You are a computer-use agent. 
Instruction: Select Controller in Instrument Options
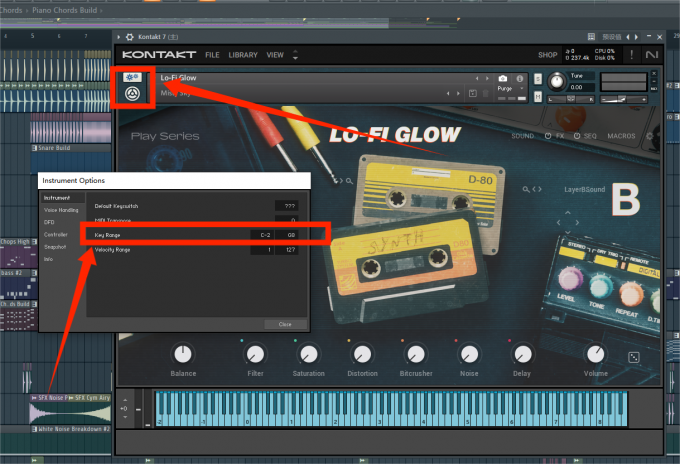56,235
